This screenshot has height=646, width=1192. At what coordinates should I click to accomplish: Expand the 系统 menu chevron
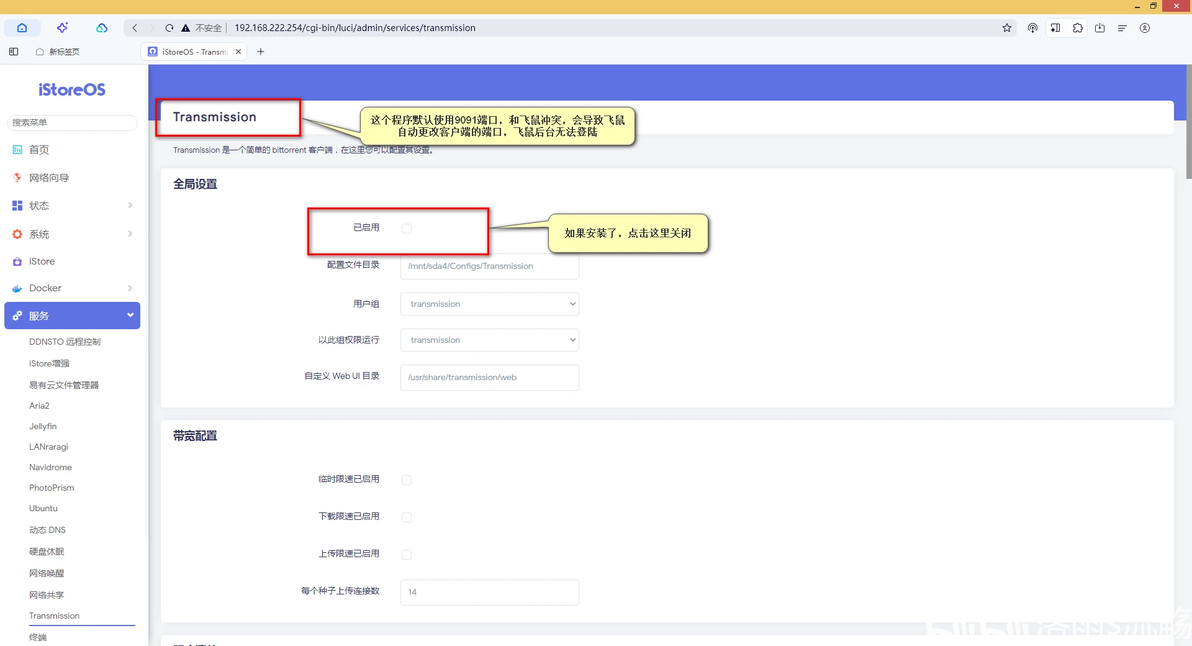coord(130,233)
